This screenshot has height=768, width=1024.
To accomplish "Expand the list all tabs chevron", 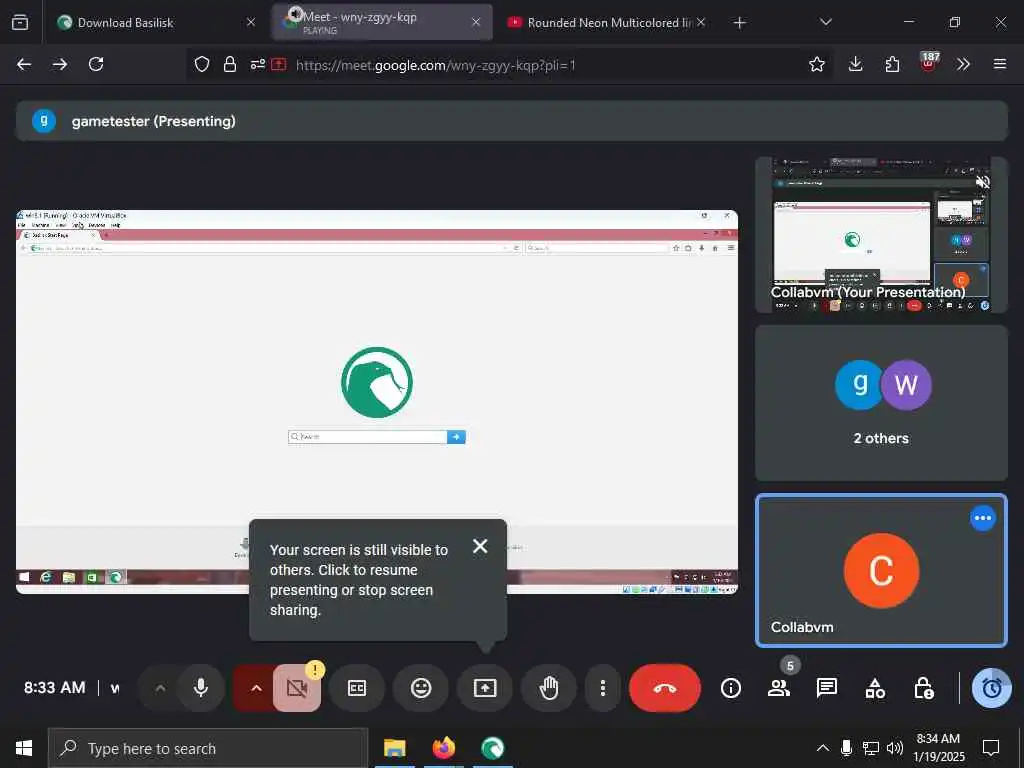I will pos(825,22).
